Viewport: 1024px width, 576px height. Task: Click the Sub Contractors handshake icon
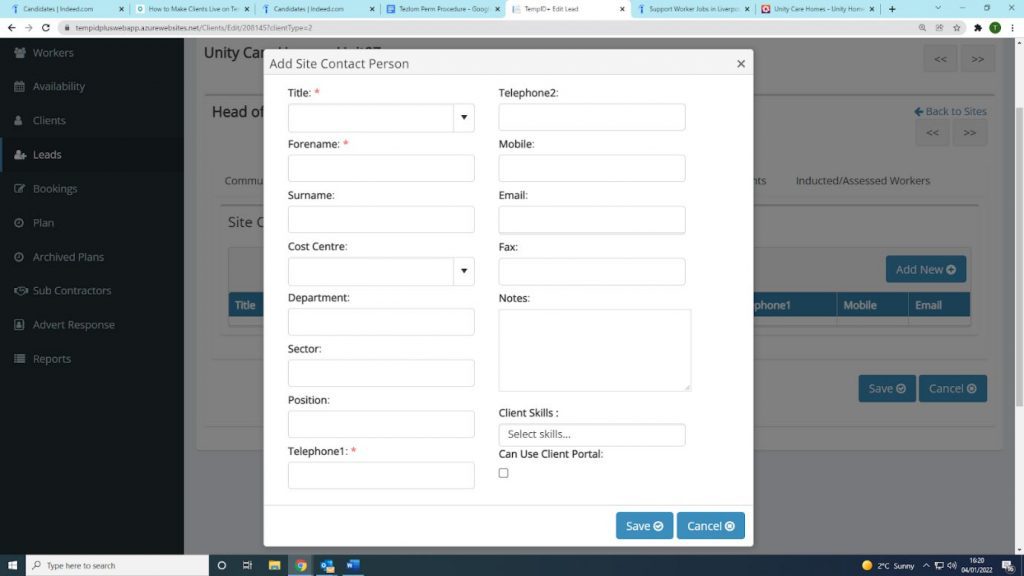click(x=19, y=291)
